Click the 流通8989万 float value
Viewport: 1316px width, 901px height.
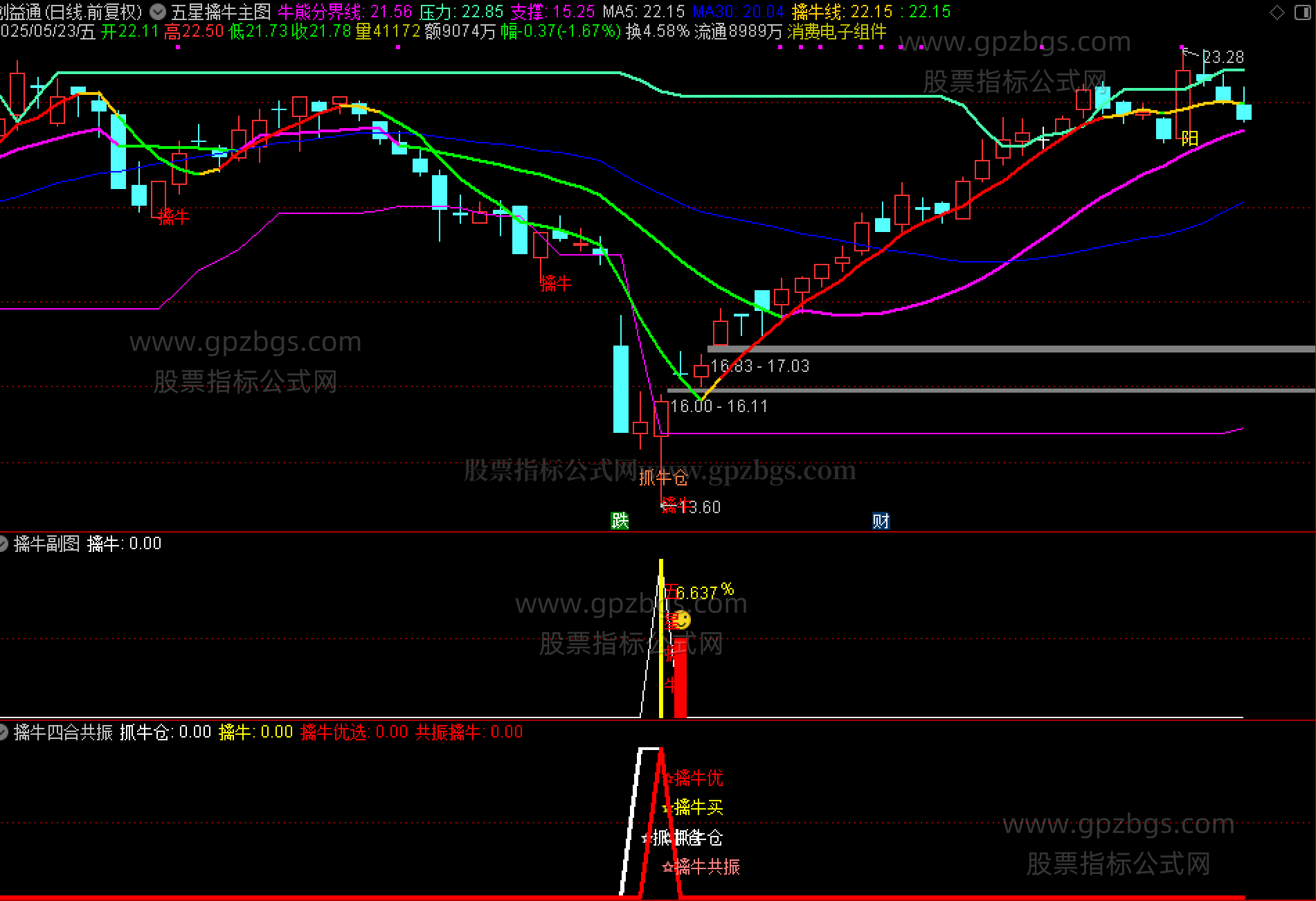tap(738, 32)
